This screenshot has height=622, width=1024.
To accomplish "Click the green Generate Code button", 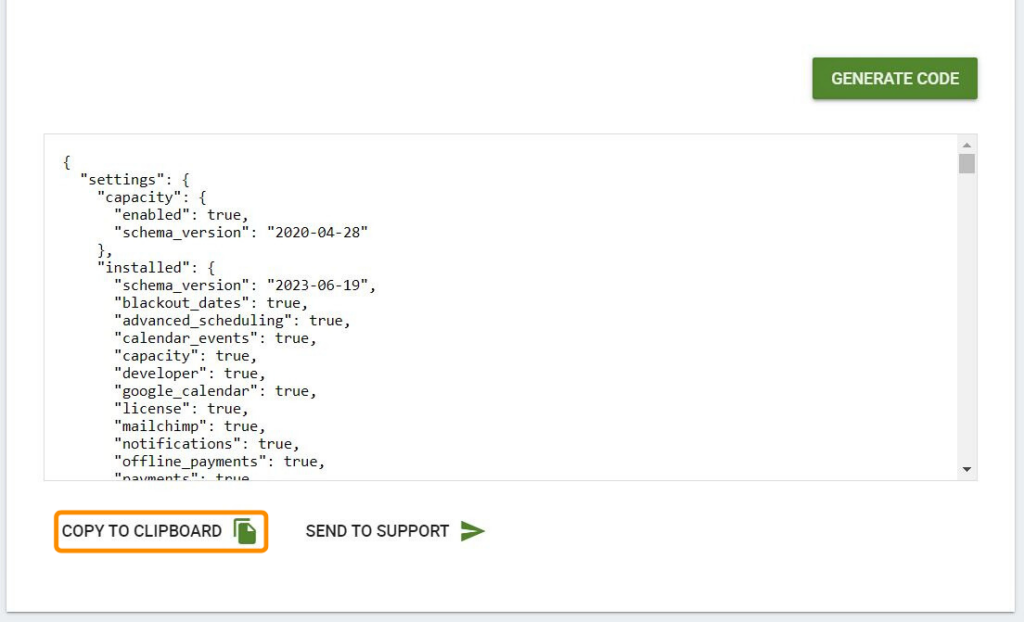I will (895, 78).
